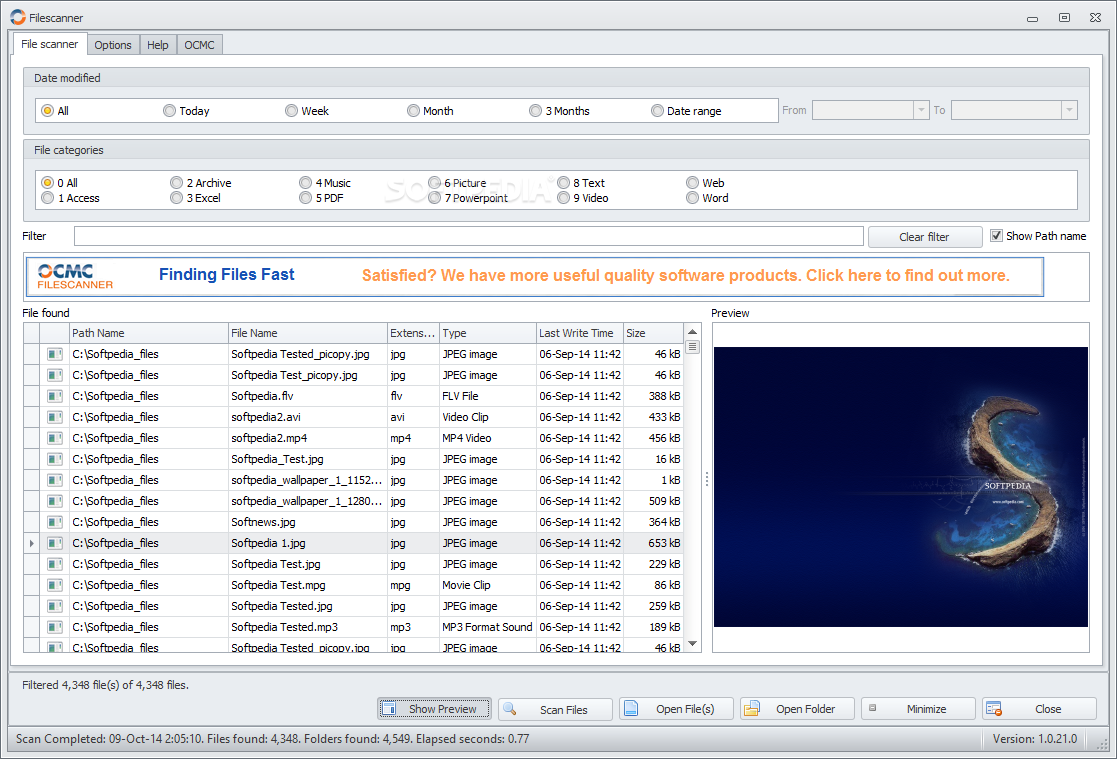Screen dimensions: 1117x759
Task: Select the 3 Months date option
Action: 559,110
